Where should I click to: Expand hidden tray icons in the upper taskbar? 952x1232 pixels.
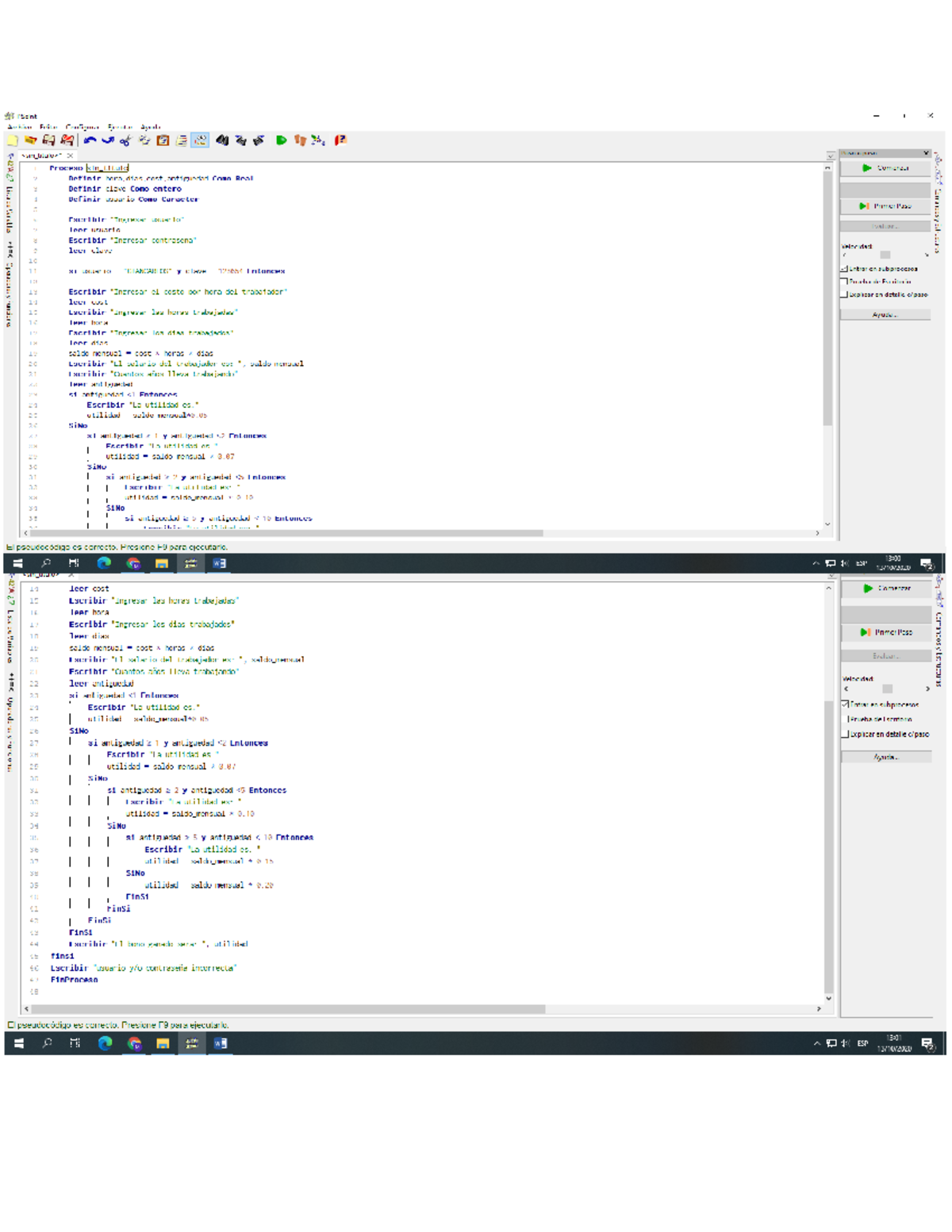pos(816,563)
